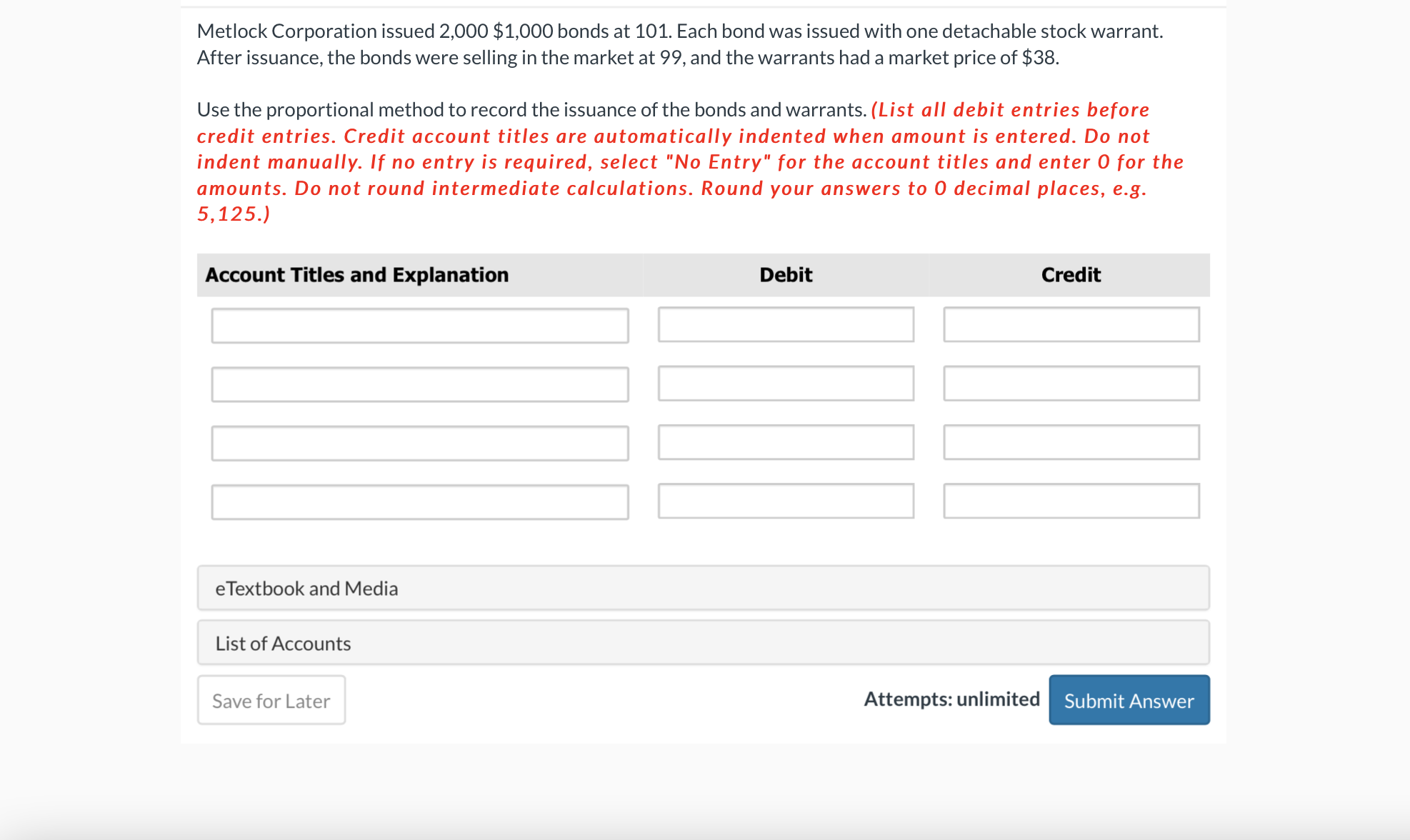Viewport: 1410px width, 840px height.
Task: Open the first Account Titles dropdown
Action: coord(420,326)
